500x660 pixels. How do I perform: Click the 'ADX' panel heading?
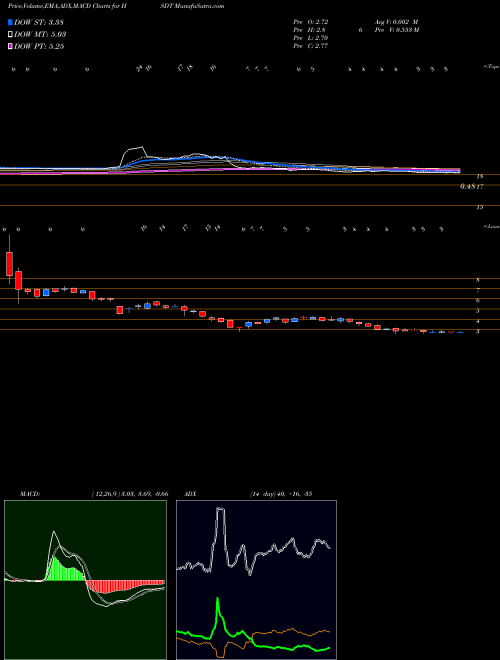click(x=190, y=494)
